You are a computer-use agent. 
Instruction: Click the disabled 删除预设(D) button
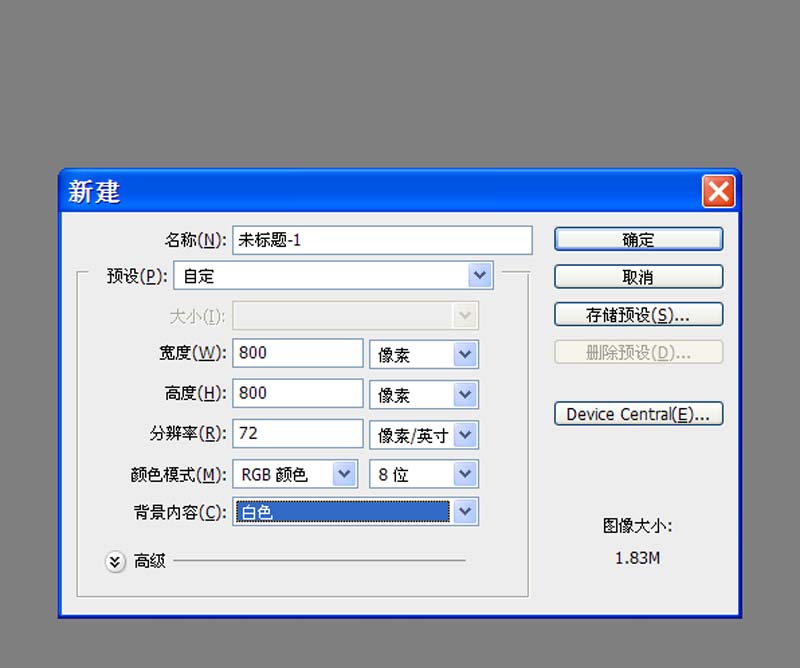tap(638, 351)
